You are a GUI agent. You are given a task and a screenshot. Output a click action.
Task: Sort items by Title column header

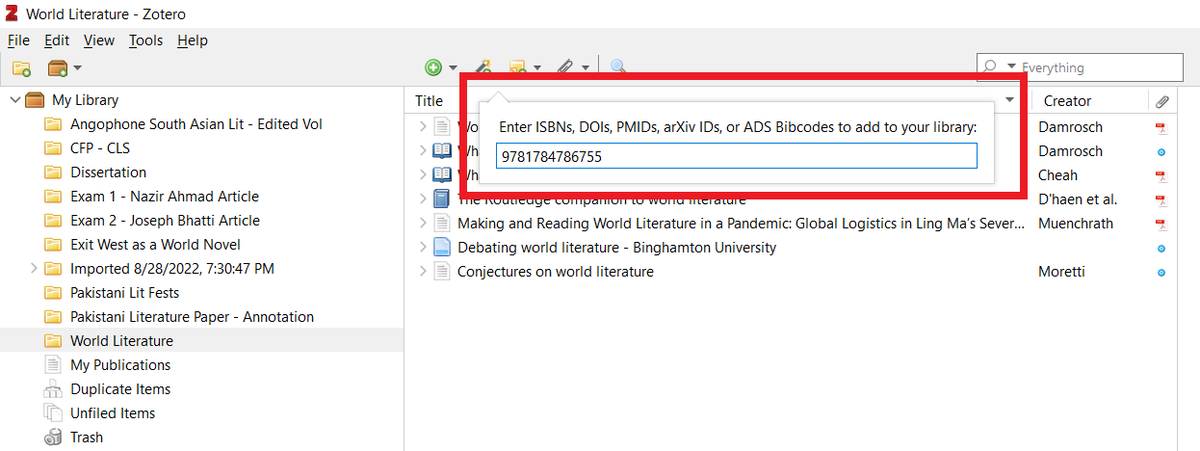tap(429, 101)
